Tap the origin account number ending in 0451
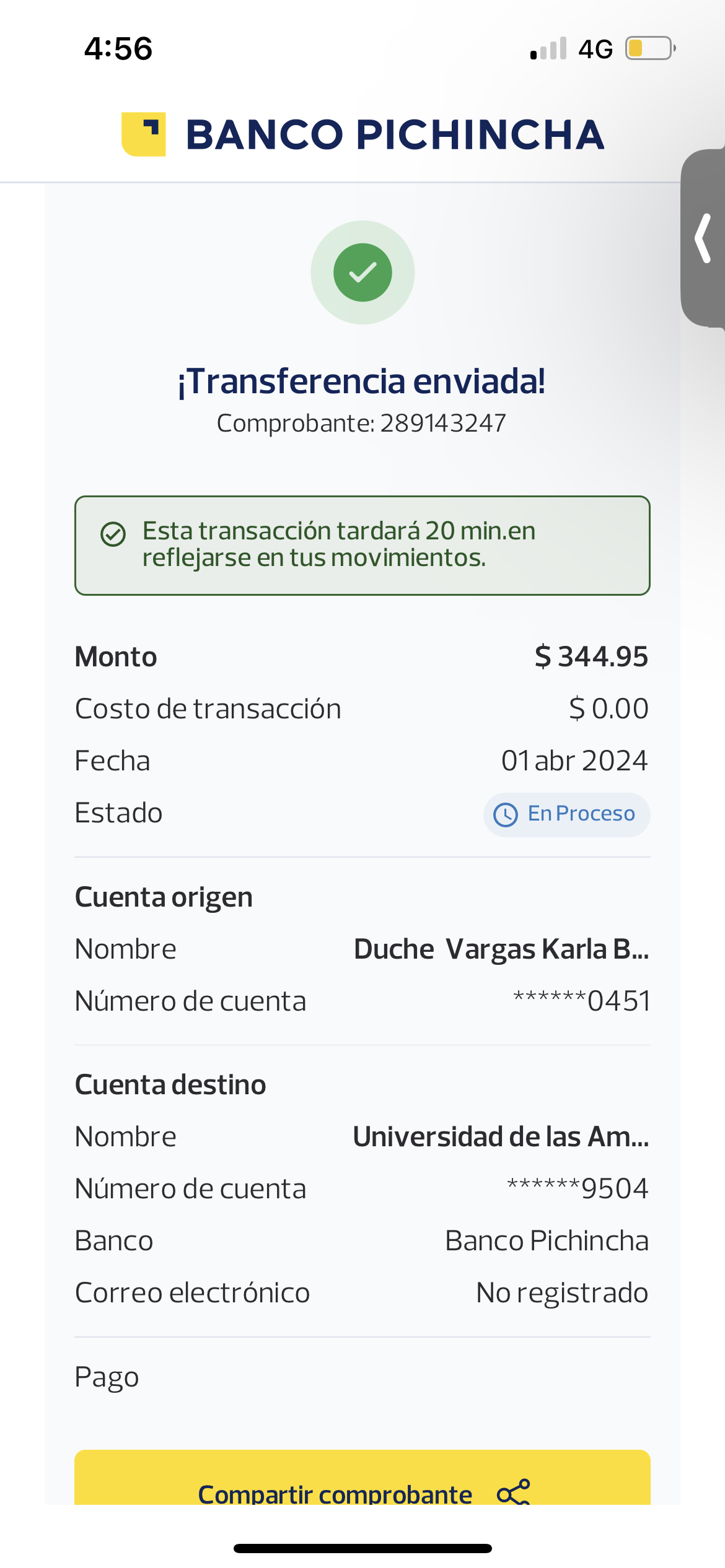Viewport: 725px width, 1568px height. coord(581,1001)
